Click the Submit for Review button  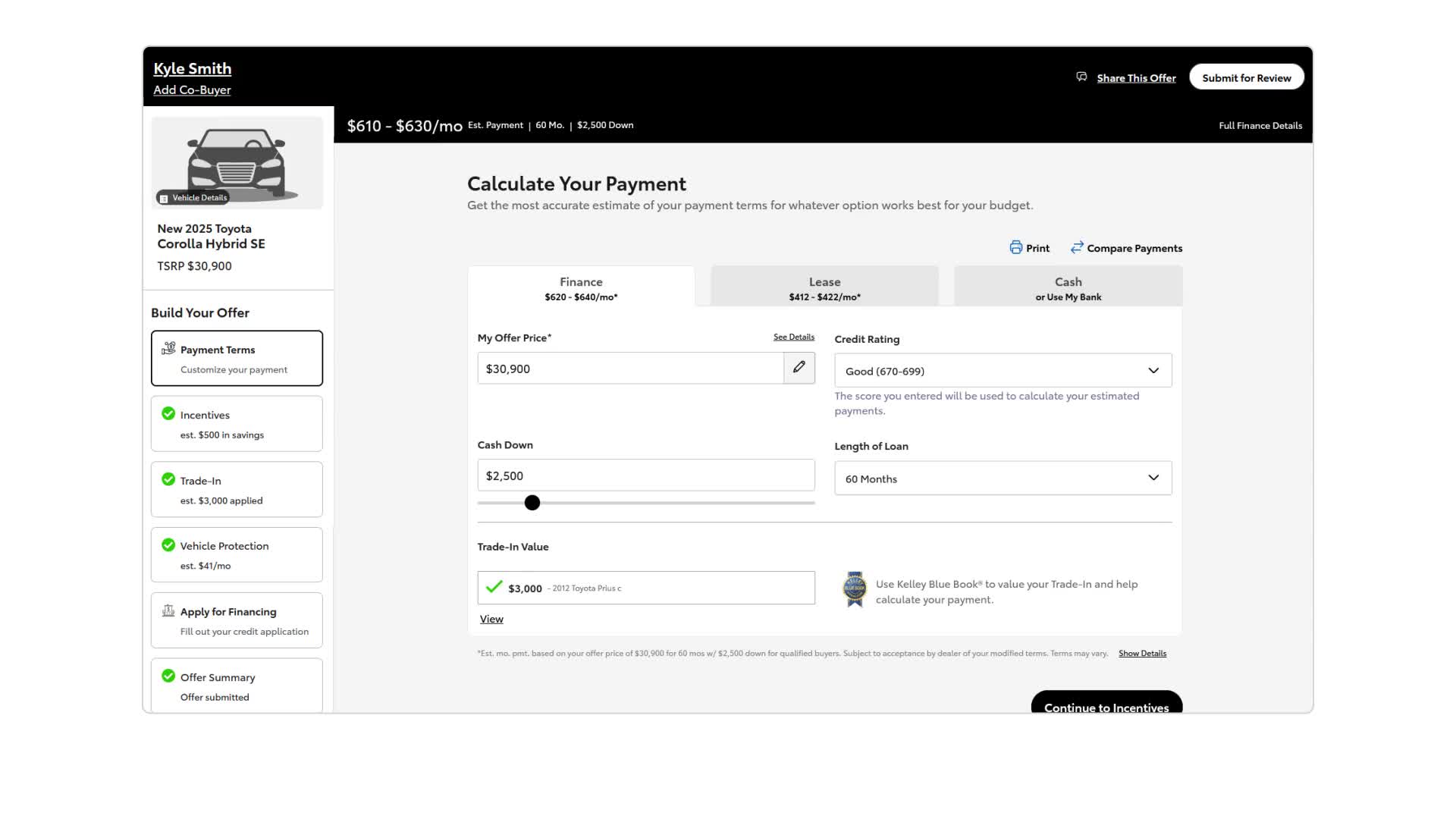[x=1246, y=77]
